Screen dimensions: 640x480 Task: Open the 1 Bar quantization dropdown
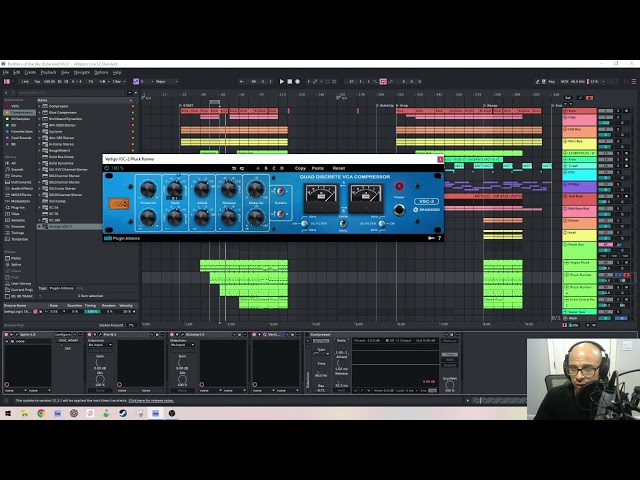pos(118,82)
